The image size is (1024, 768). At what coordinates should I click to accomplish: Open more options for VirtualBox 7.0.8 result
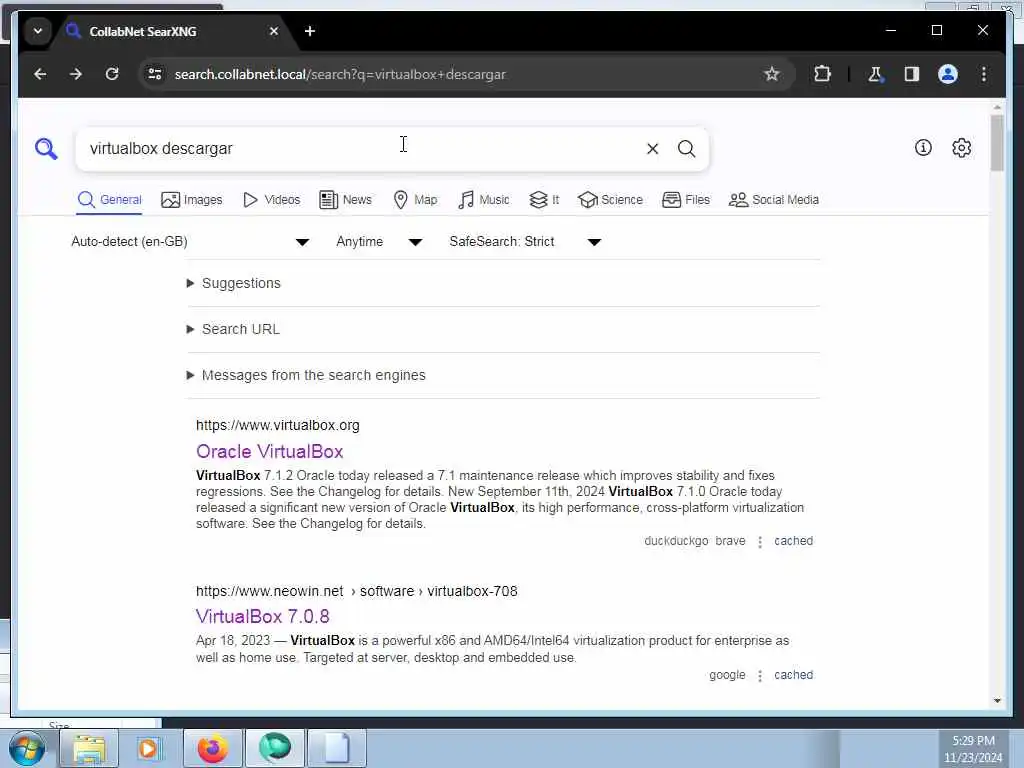(760, 675)
